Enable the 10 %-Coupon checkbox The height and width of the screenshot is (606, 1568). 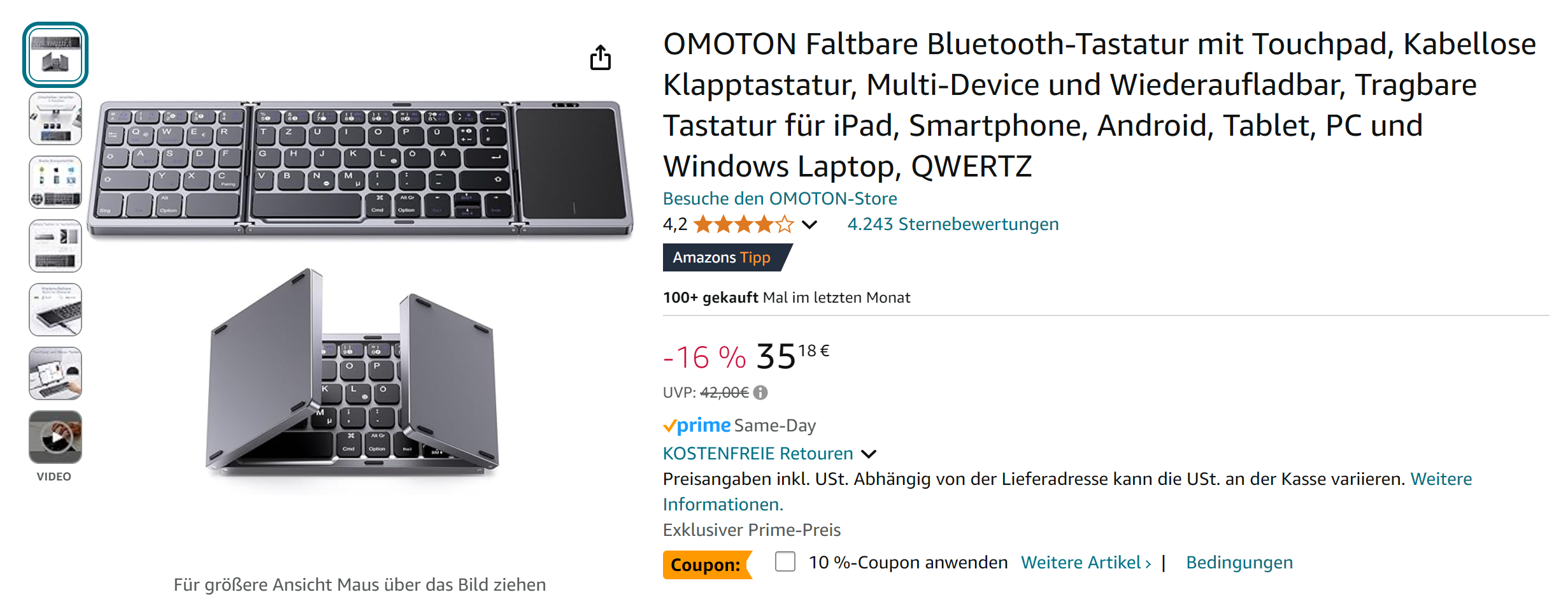pos(785,562)
